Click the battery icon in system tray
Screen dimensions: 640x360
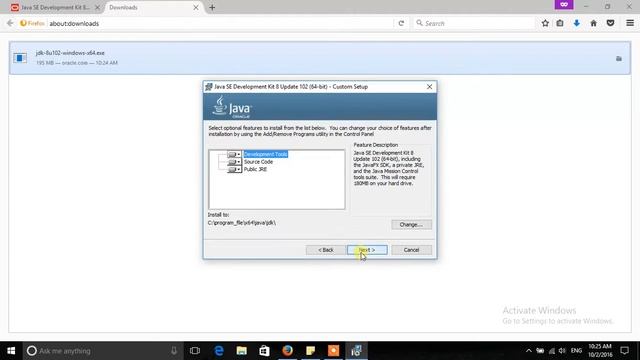[x=540, y=351]
